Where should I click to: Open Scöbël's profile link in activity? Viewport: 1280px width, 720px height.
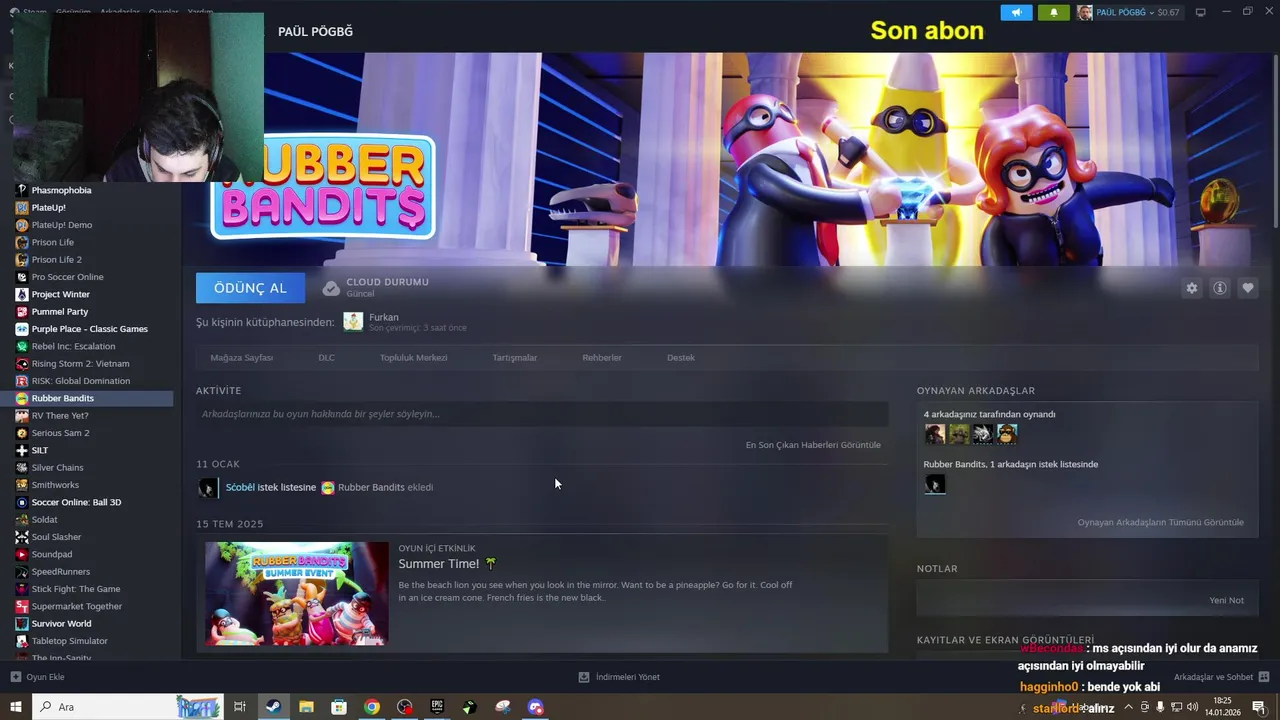click(x=240, y=487)
